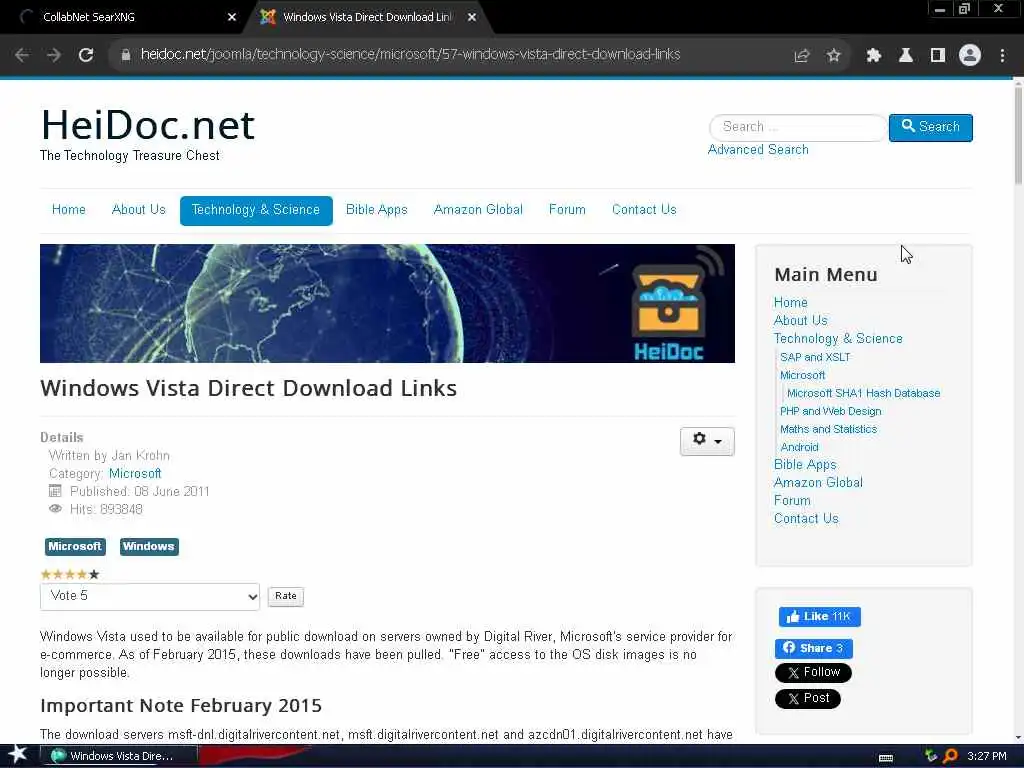Close the Windows Vista Direct Download tab
The image size is (1024, 768).
click(x=472, y=18)
